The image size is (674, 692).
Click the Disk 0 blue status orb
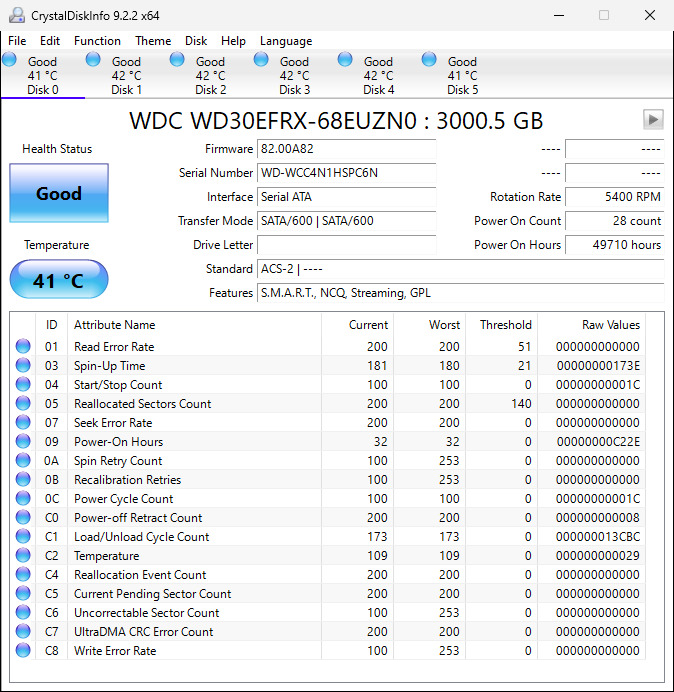coord(9,59)
